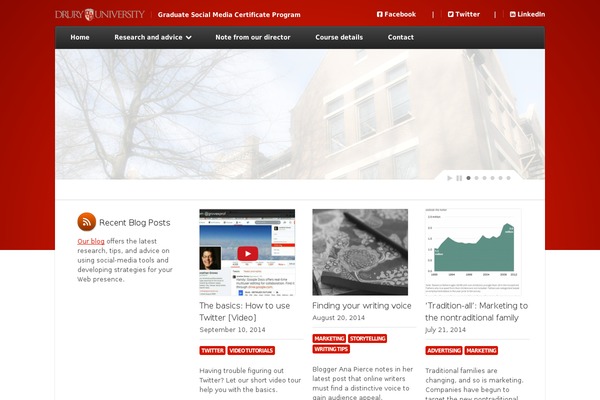Image resolution: width=600 pixels, height=400 pixels.
Task: Open Course details page
Action: (339, 37)
